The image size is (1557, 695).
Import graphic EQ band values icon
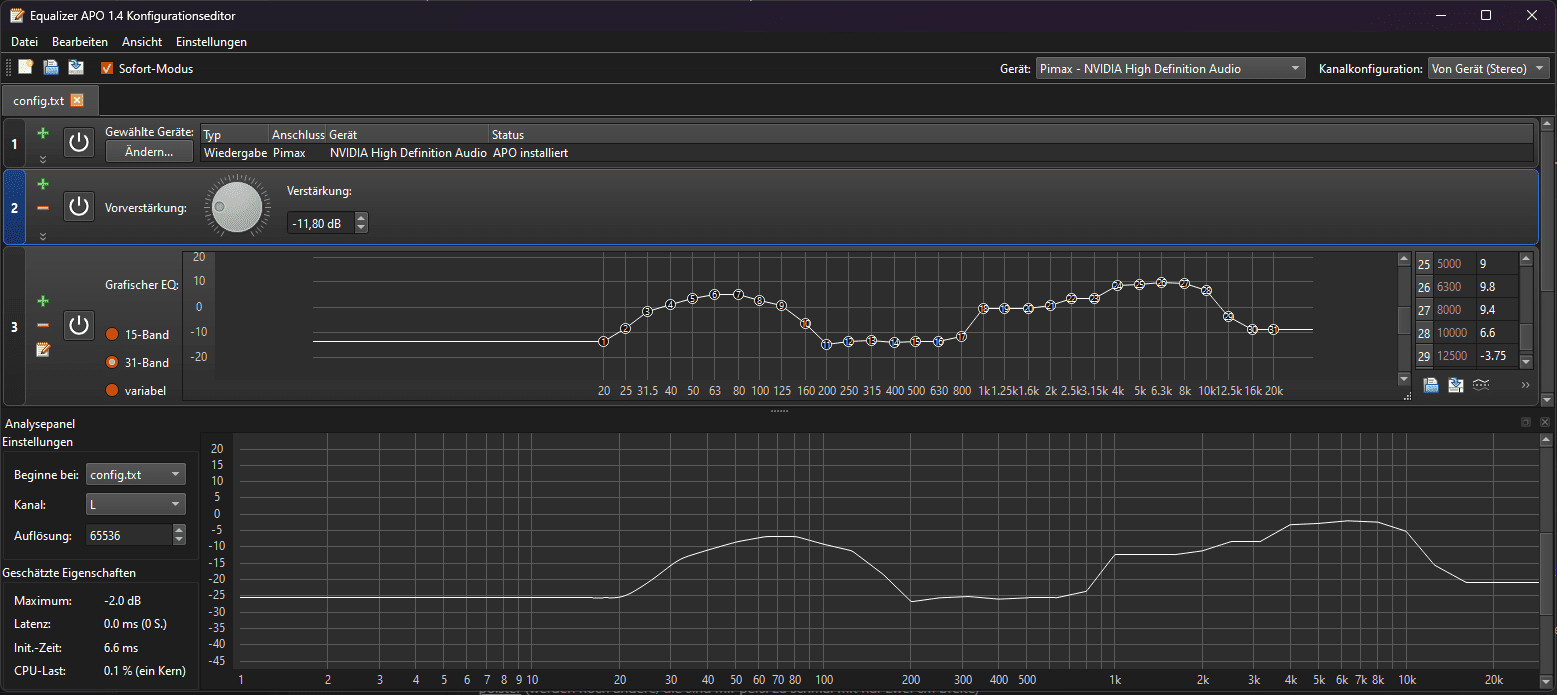[1431, 385]
